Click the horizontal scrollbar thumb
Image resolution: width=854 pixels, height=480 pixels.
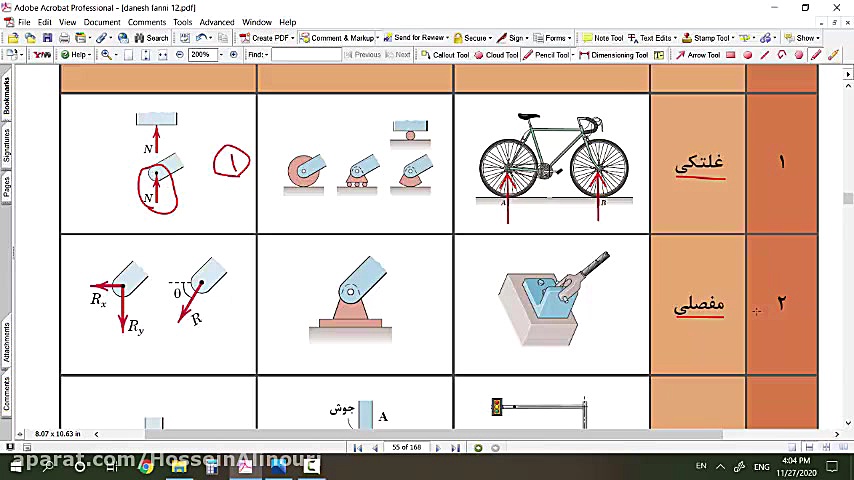point(433,434)
